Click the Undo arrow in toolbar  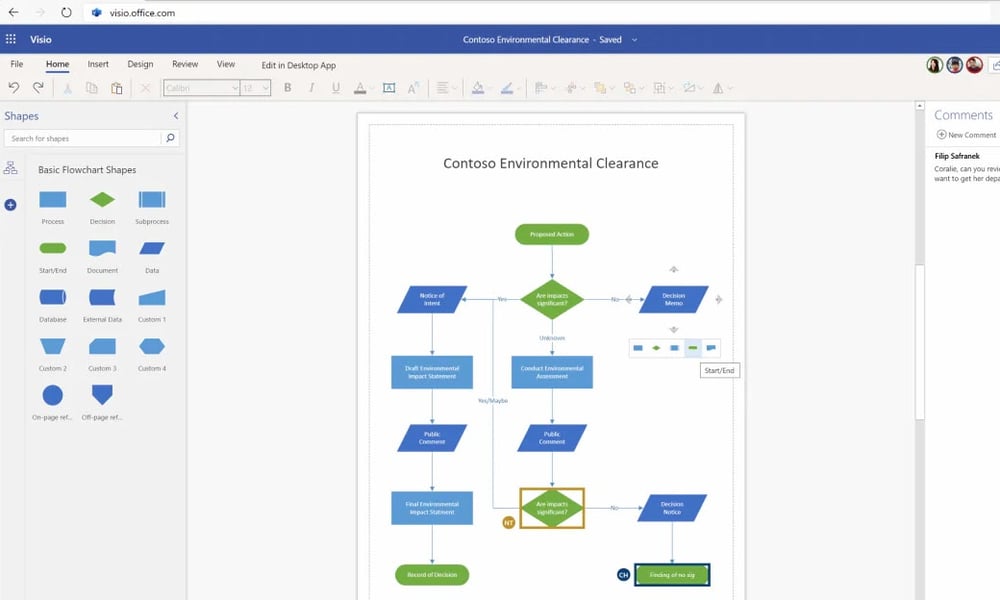pyautogui.click(x=15, y=88)
